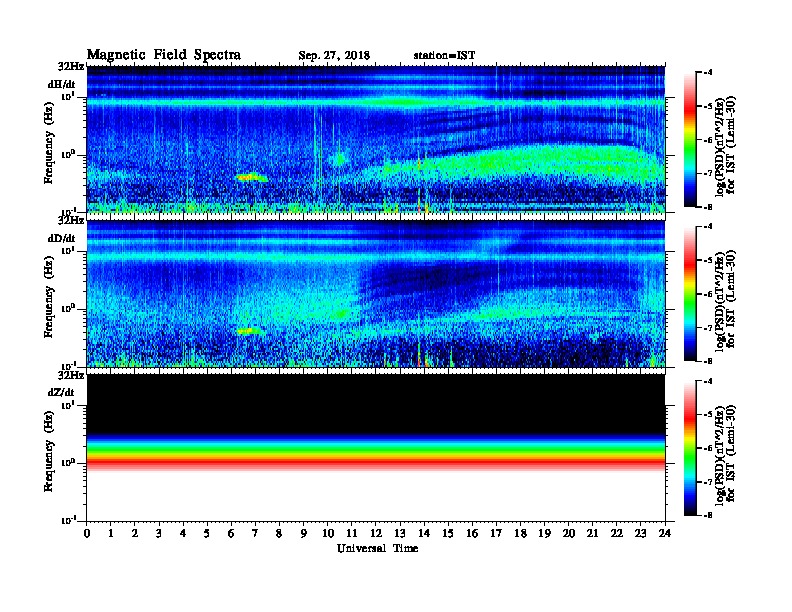Image resolution: width=792 pixels, height=612 pixels.
Task: Click the "log(PSD)(nT^2/Hz)" label beside dD/dt color bar
Action: tap(720, 301)
